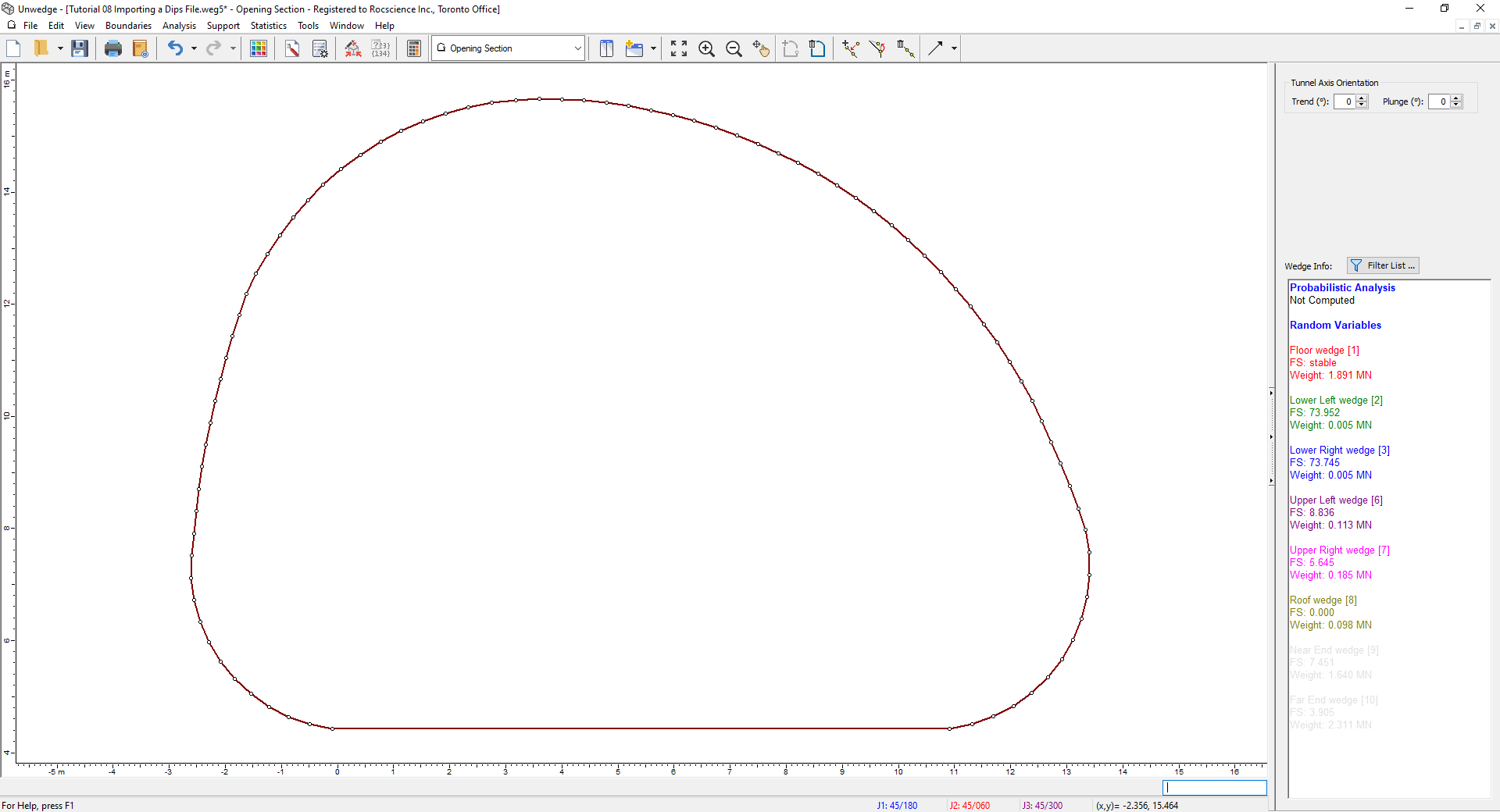This screenshot has height=812, width=1500.
Task: Open the book-with-badge icon next to Print
Action: [141, 48]
